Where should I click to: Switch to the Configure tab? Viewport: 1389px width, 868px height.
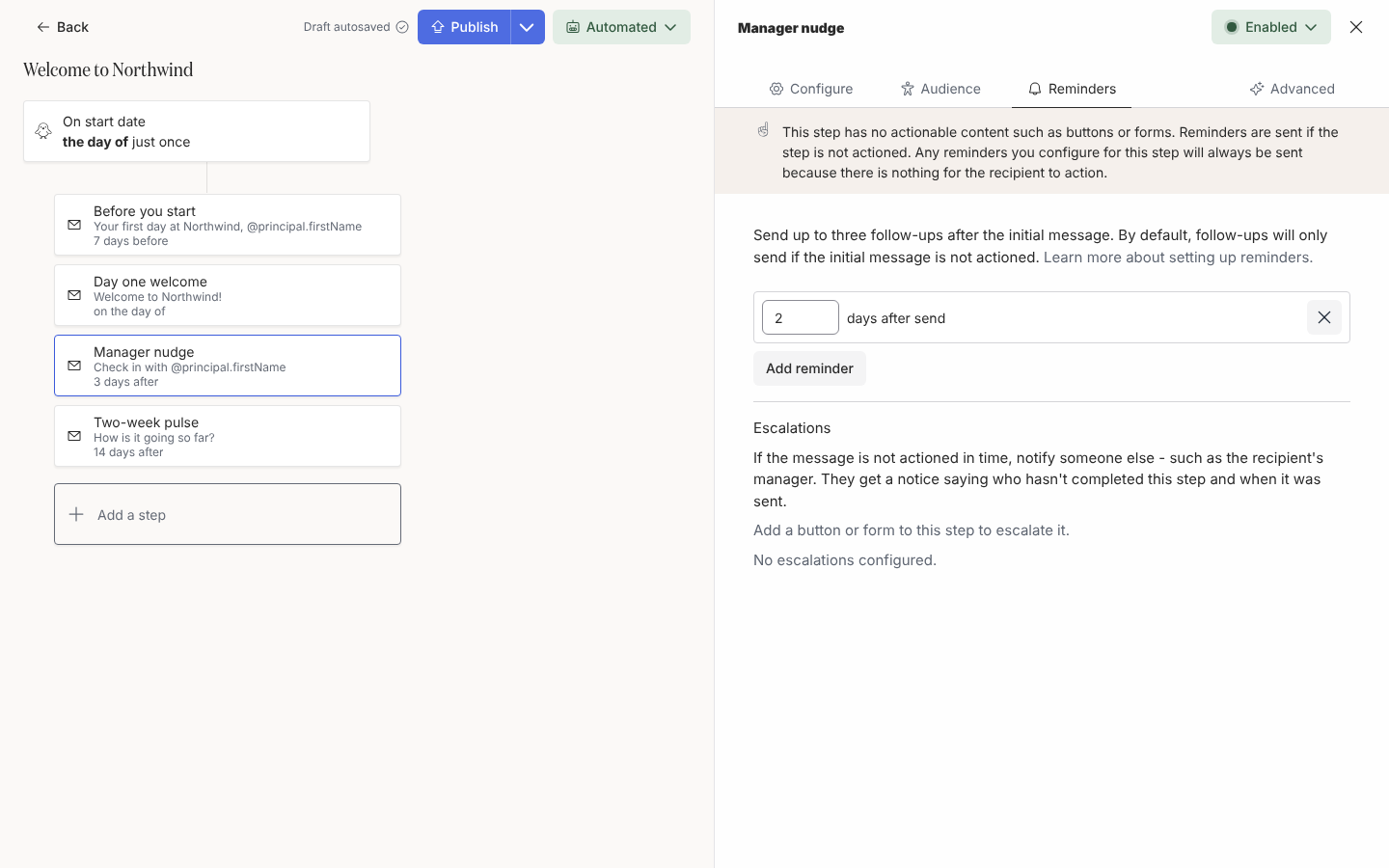pos(810,89)
